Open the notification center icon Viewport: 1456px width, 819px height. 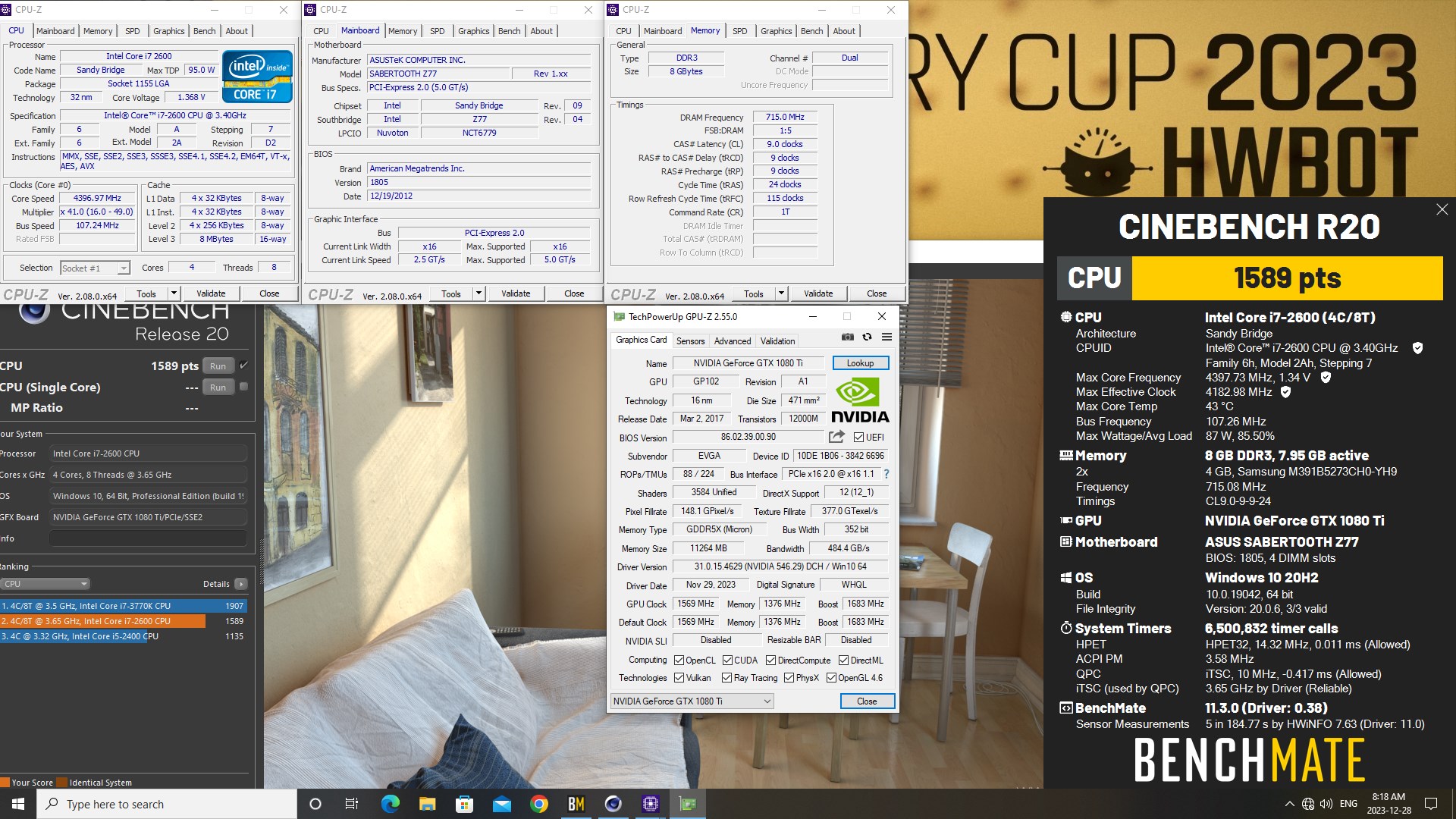[x=1431, y=804]
